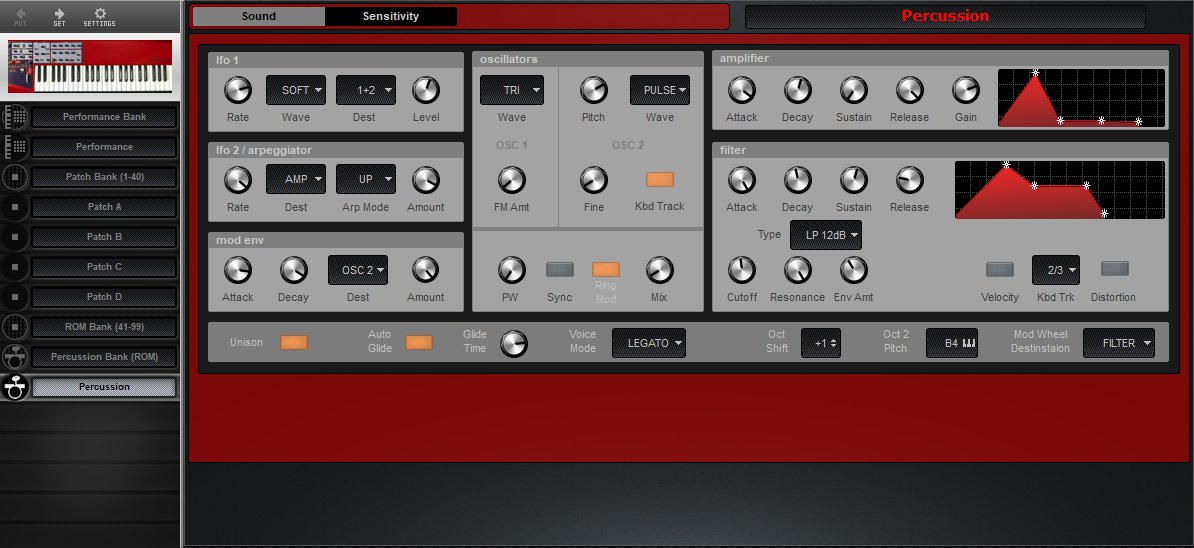Screen dimensions: 1194x548
Task: Enable the Sync toggle
Action: click(x=559, y=269)
